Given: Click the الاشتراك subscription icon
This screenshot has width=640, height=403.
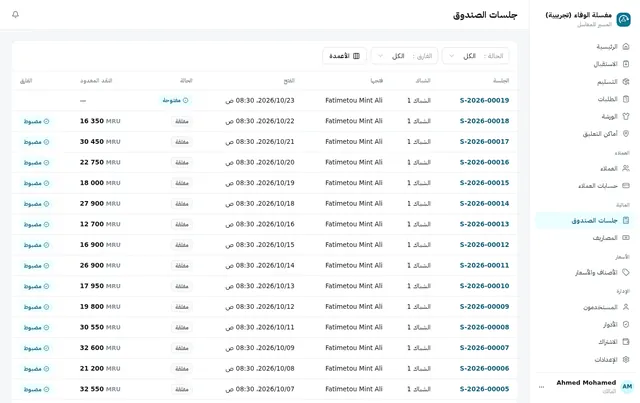Looking at the screenshot, I should [626, 342].
